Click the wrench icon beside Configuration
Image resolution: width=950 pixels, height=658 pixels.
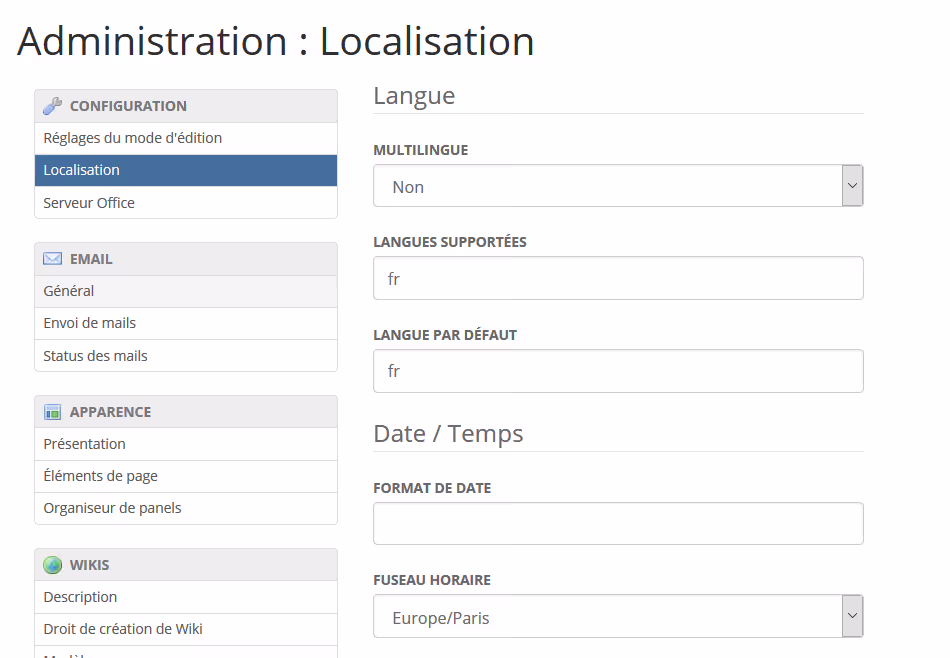(x=53, y=106)
